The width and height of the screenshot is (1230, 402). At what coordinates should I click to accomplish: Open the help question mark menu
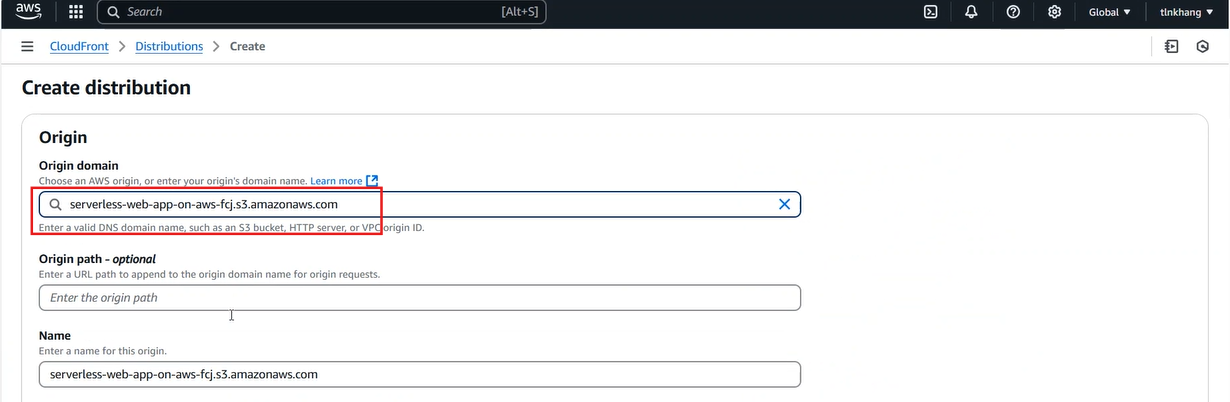click(1013, 12)
